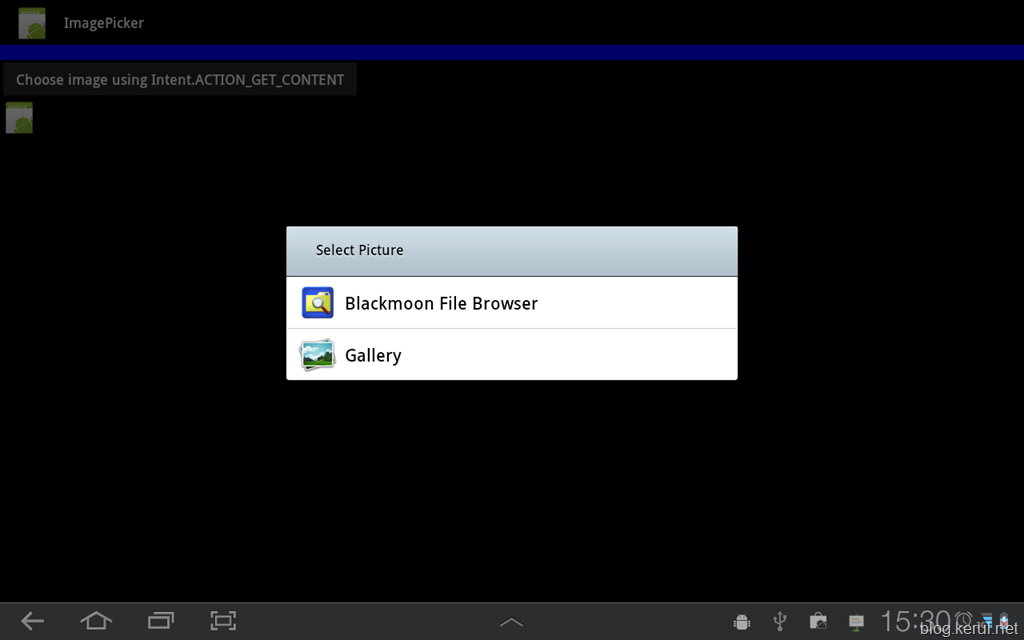Open the Recent apps button
1024x640 pixels.
161,620
